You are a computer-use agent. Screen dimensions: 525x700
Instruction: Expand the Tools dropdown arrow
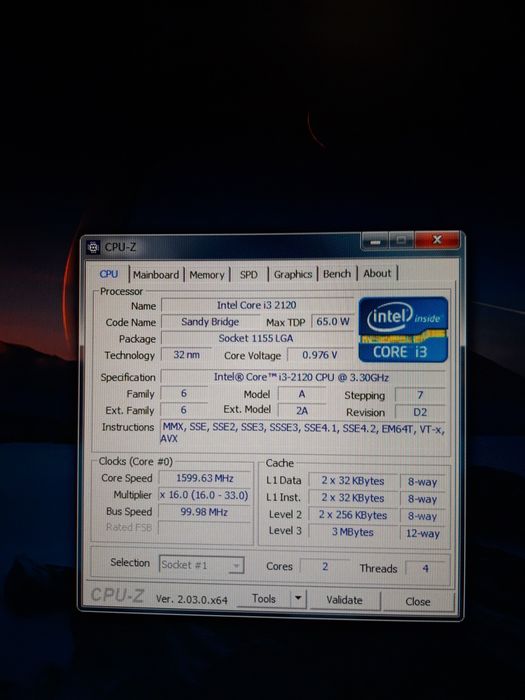[x=298, y=599]
